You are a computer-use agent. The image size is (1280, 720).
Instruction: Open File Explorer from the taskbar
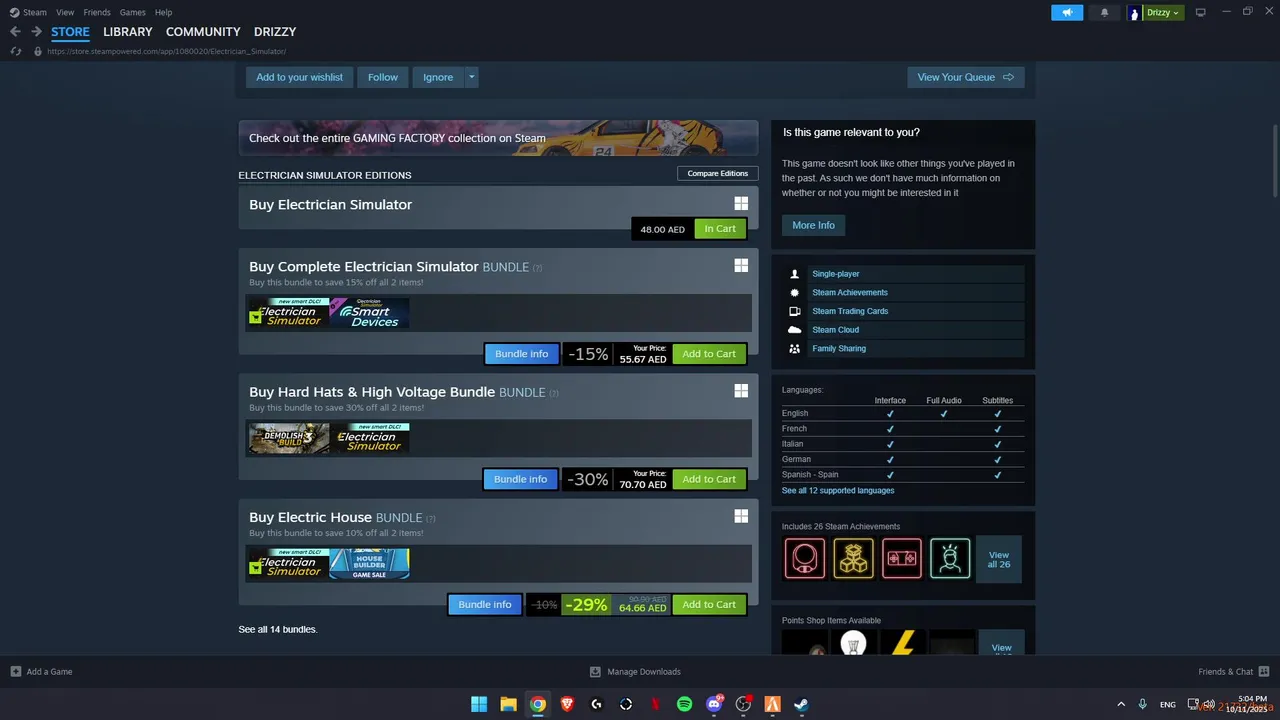[508, 704]
